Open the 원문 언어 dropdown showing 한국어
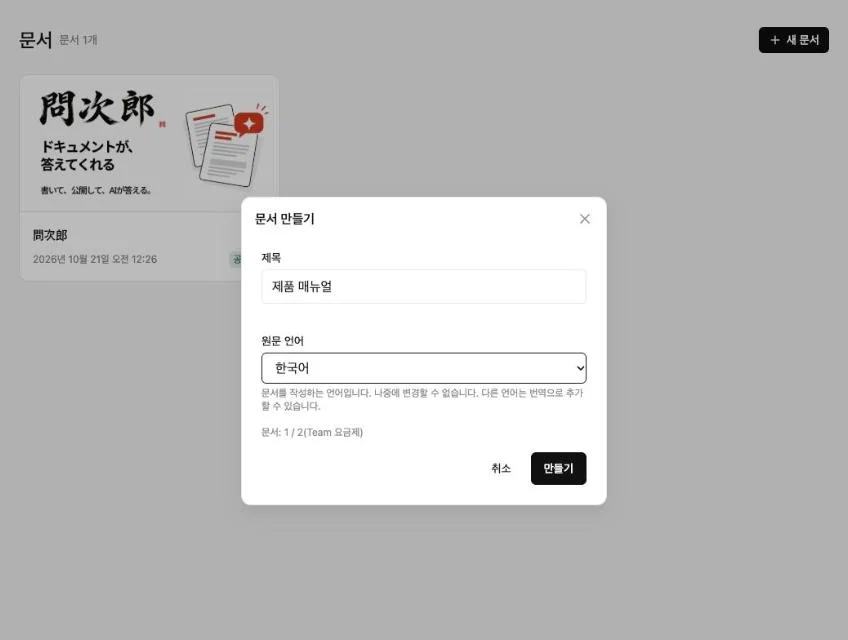 point(423,368)
